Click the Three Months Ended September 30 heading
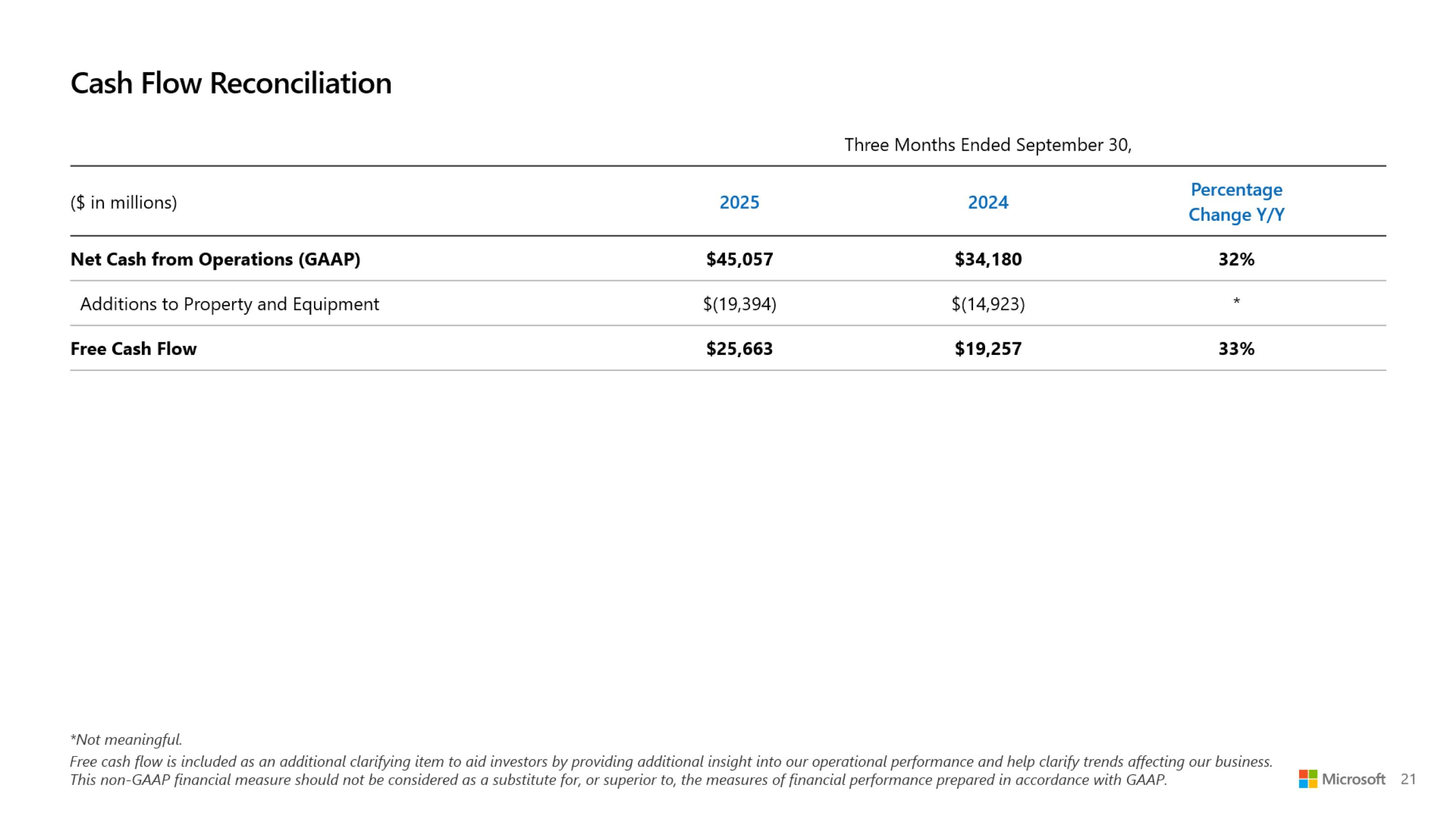This screenshot has width=1456, height=819. 988,145
